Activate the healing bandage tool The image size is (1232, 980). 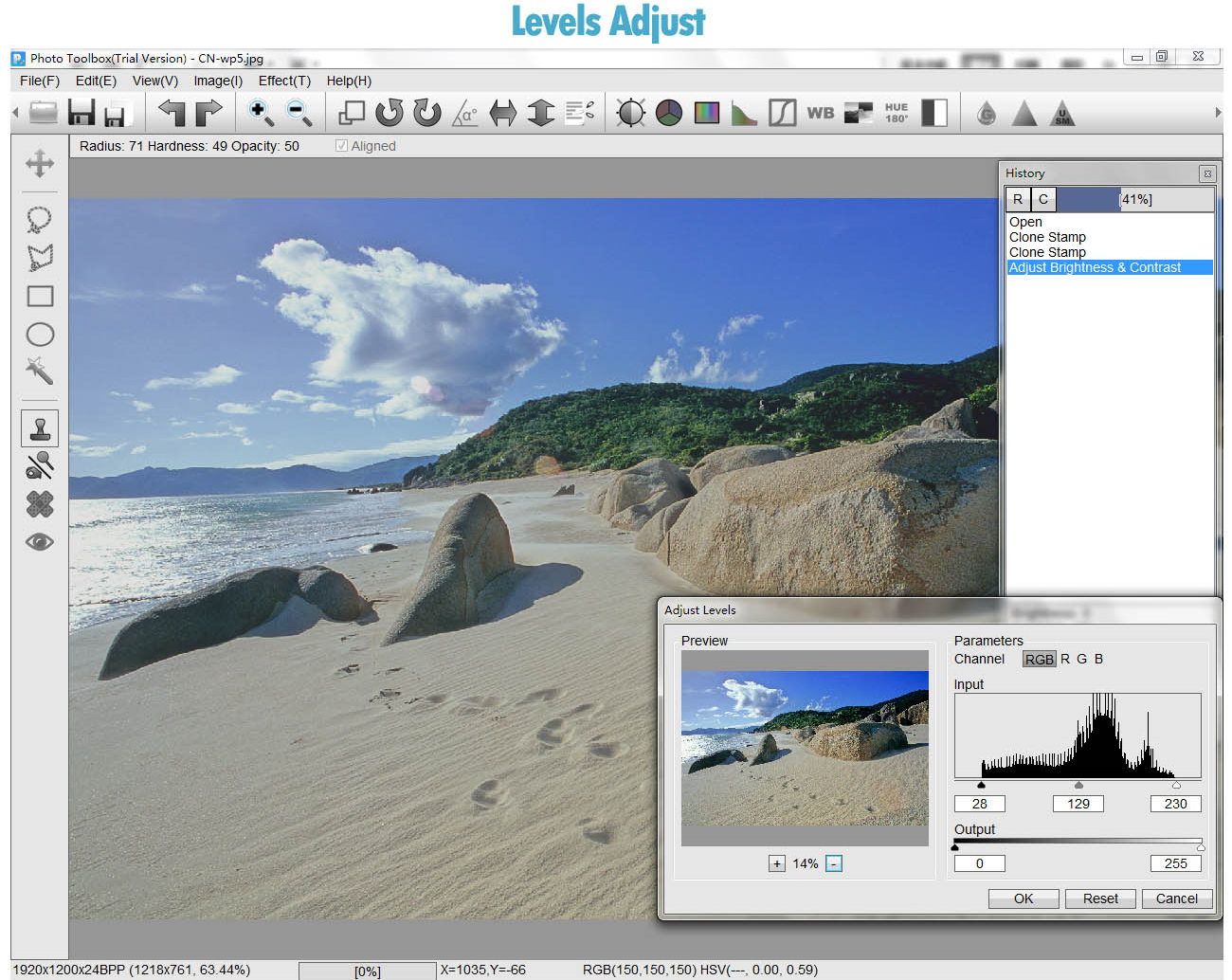(x=40, y=504)
